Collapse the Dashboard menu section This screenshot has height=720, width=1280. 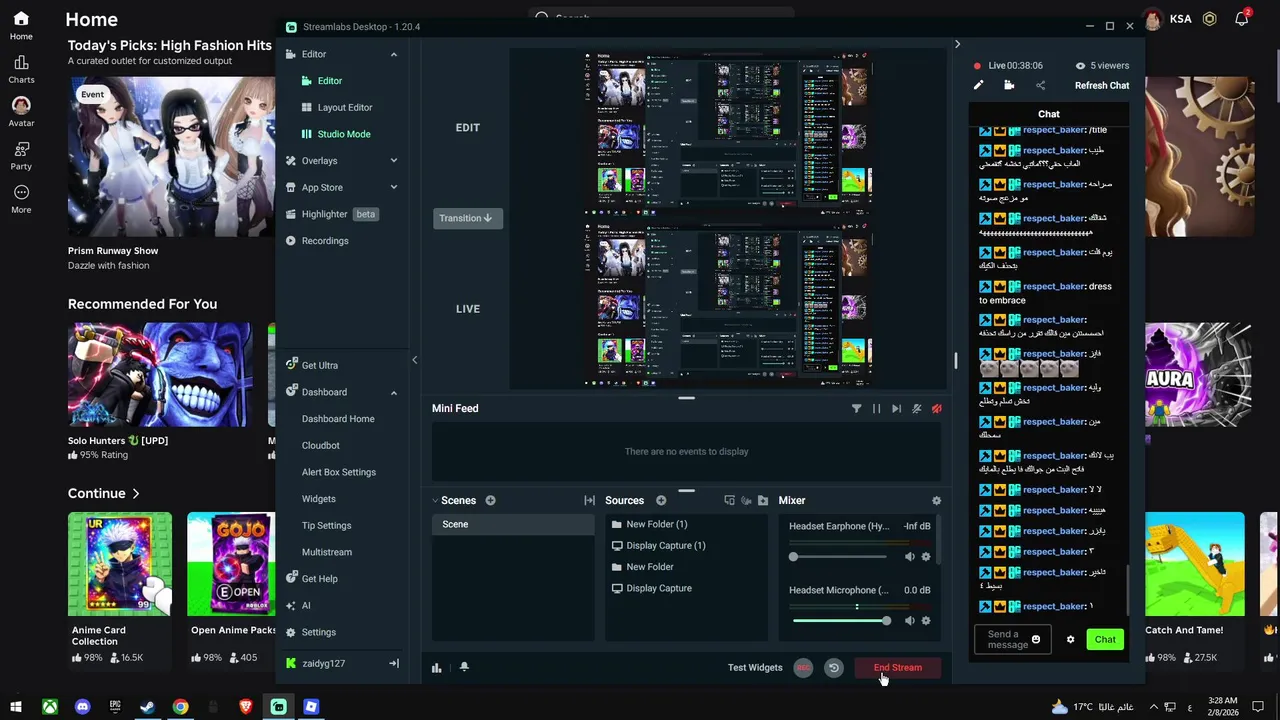click(394, 392)
